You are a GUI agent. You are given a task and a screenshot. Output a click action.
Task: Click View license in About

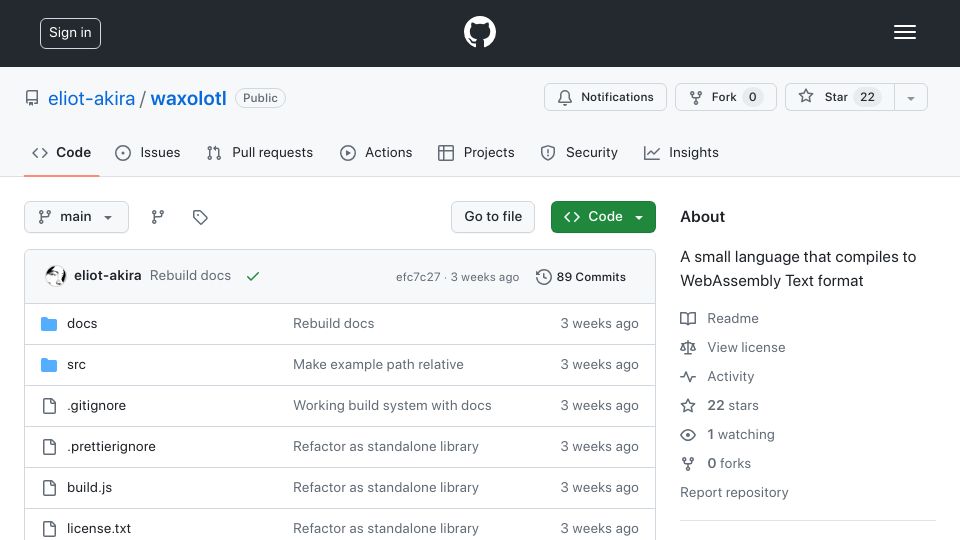746,347
